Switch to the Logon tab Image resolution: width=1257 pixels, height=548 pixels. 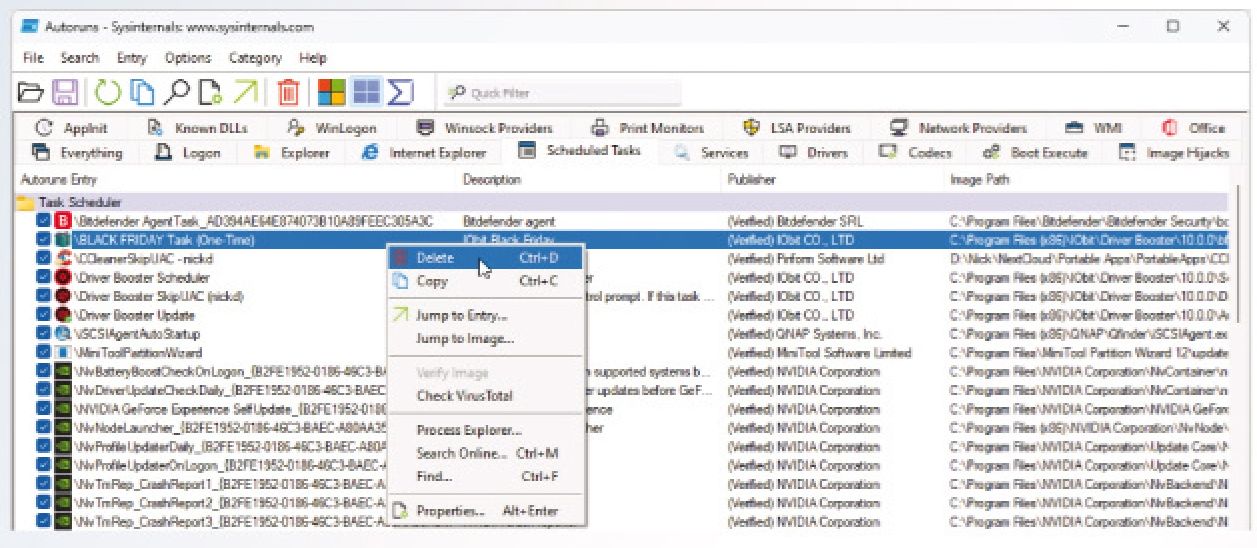coord(187,153)
